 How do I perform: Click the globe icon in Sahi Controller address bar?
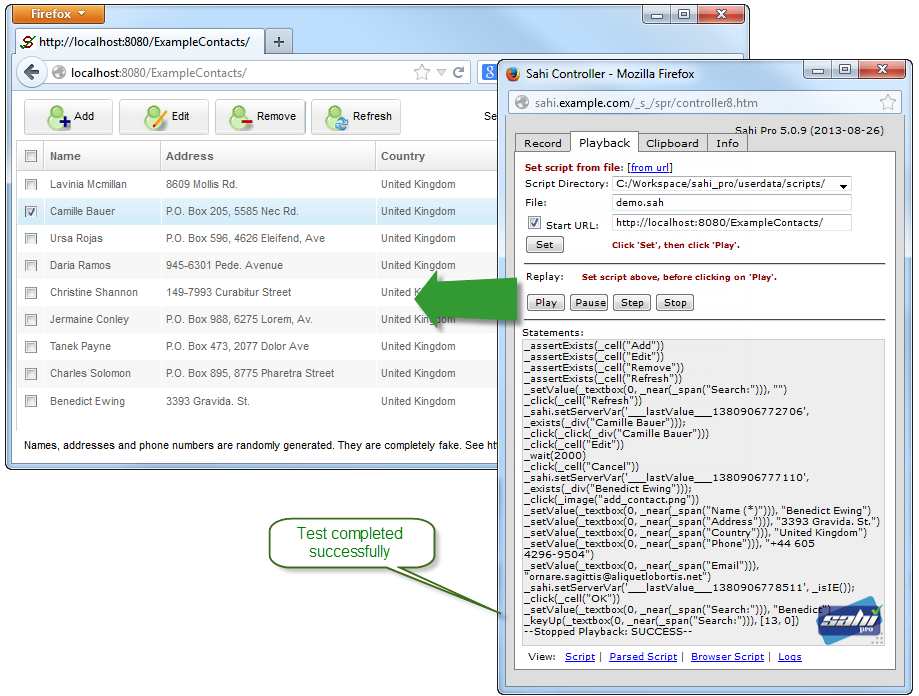[522, 103]
